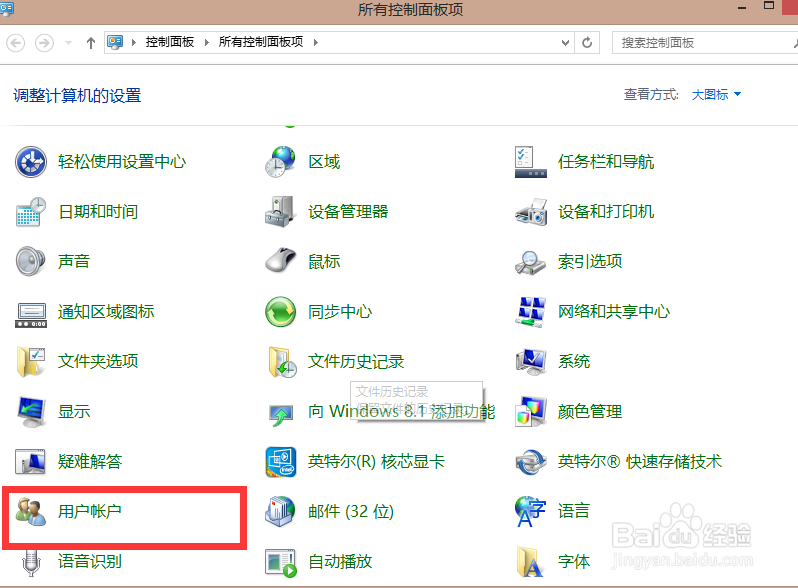Image resolution: width=798 pixels, height=588 pixels.
Task: Click the 设备管理器 link text
Action: point(348,211)
